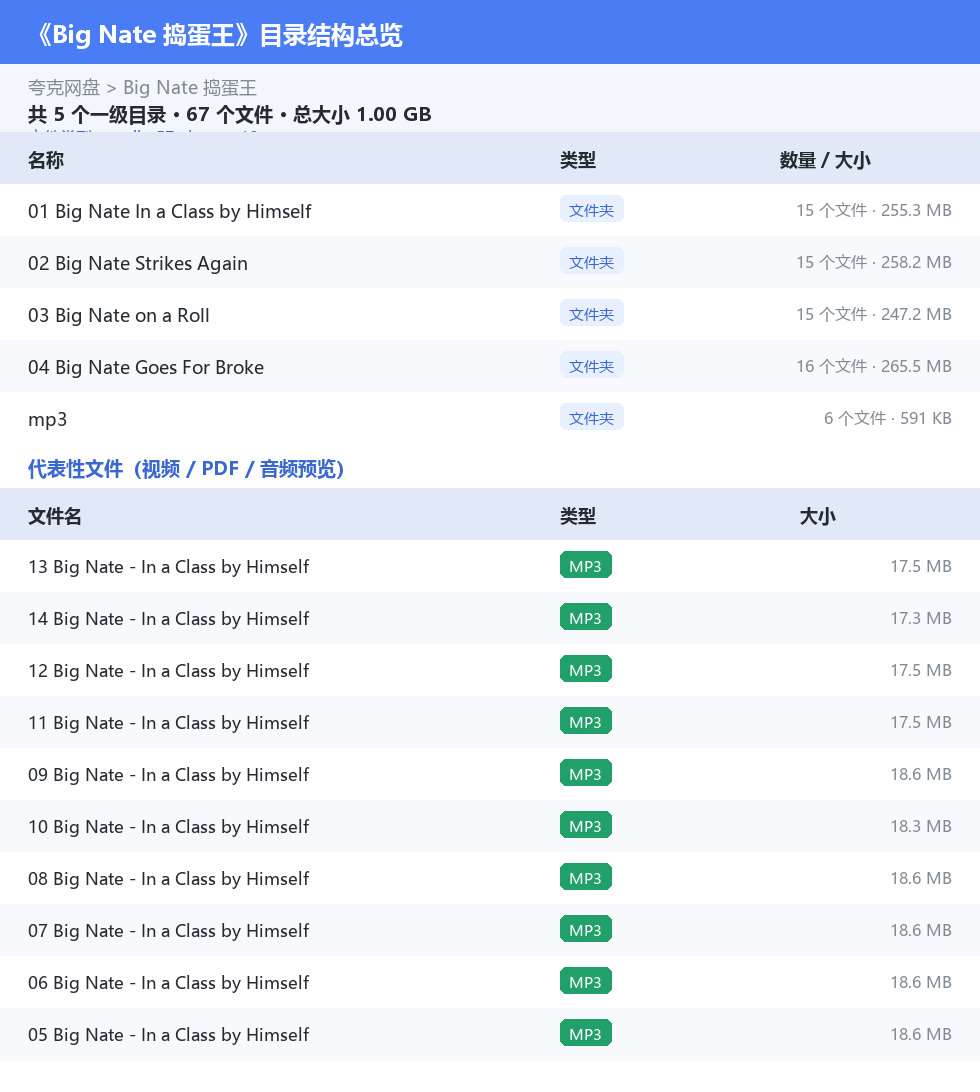Viewport: 980px width, 1092px height.
Task: Click the MP3 badge for file "05 Big Nate"
Action: tap(586, 1034)
